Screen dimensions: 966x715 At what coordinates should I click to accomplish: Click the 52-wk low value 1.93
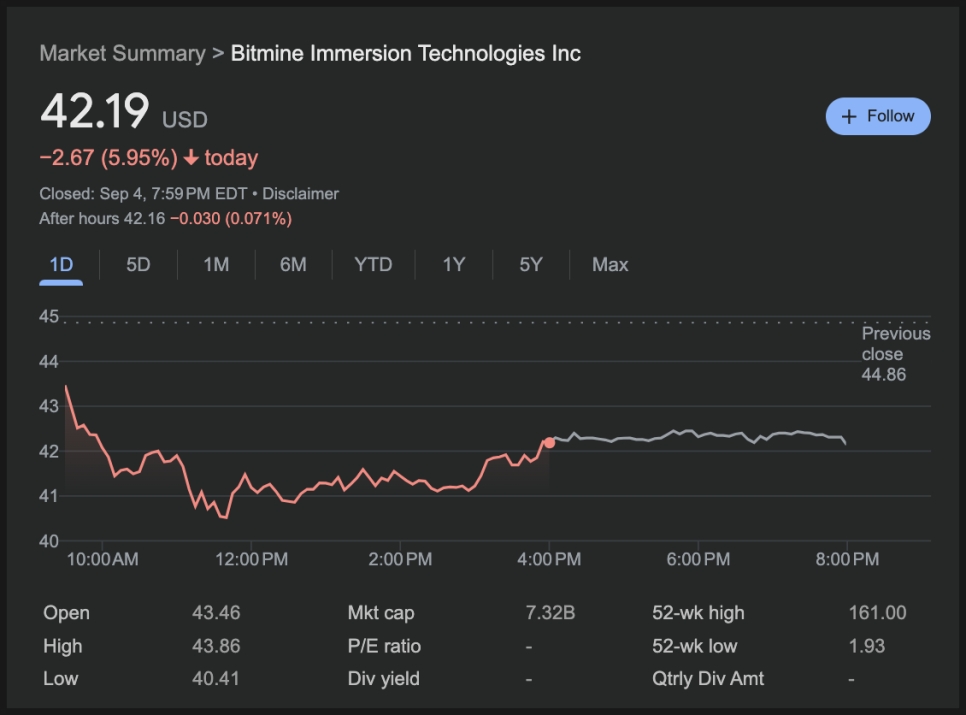(x=867, y=646)
